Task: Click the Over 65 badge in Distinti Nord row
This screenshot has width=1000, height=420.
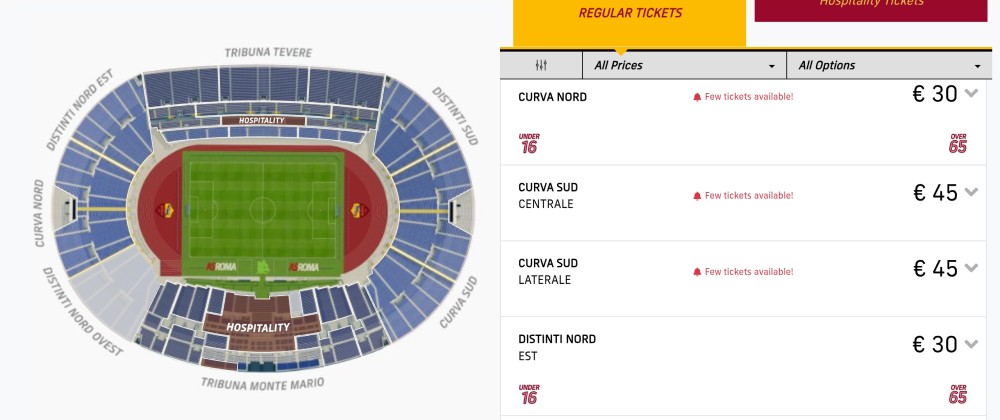Action: (x=958, y=394)
